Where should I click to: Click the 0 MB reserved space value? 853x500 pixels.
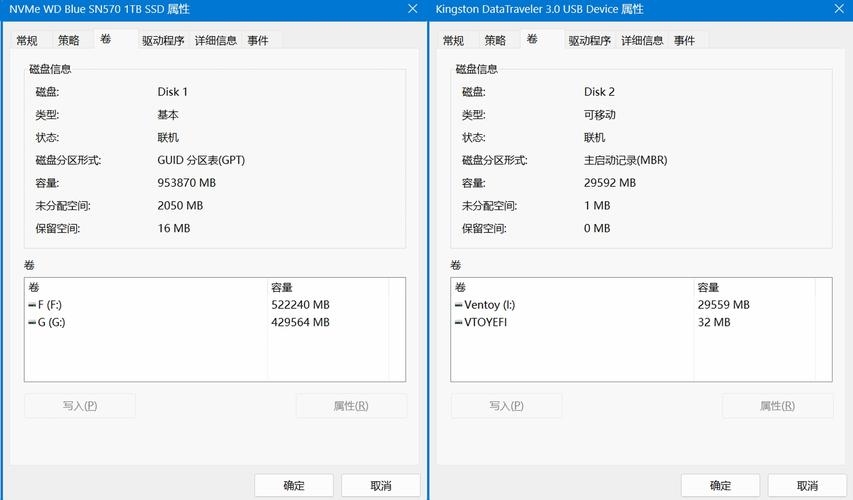point(597,229)
